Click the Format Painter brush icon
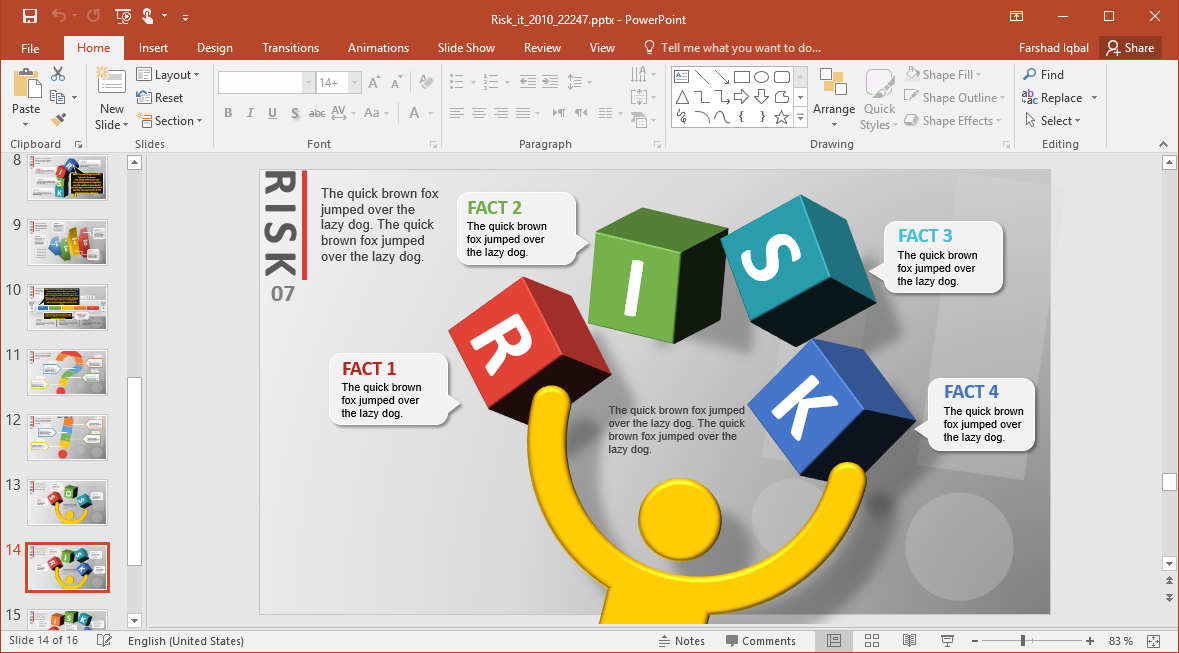 click(58, 120)
